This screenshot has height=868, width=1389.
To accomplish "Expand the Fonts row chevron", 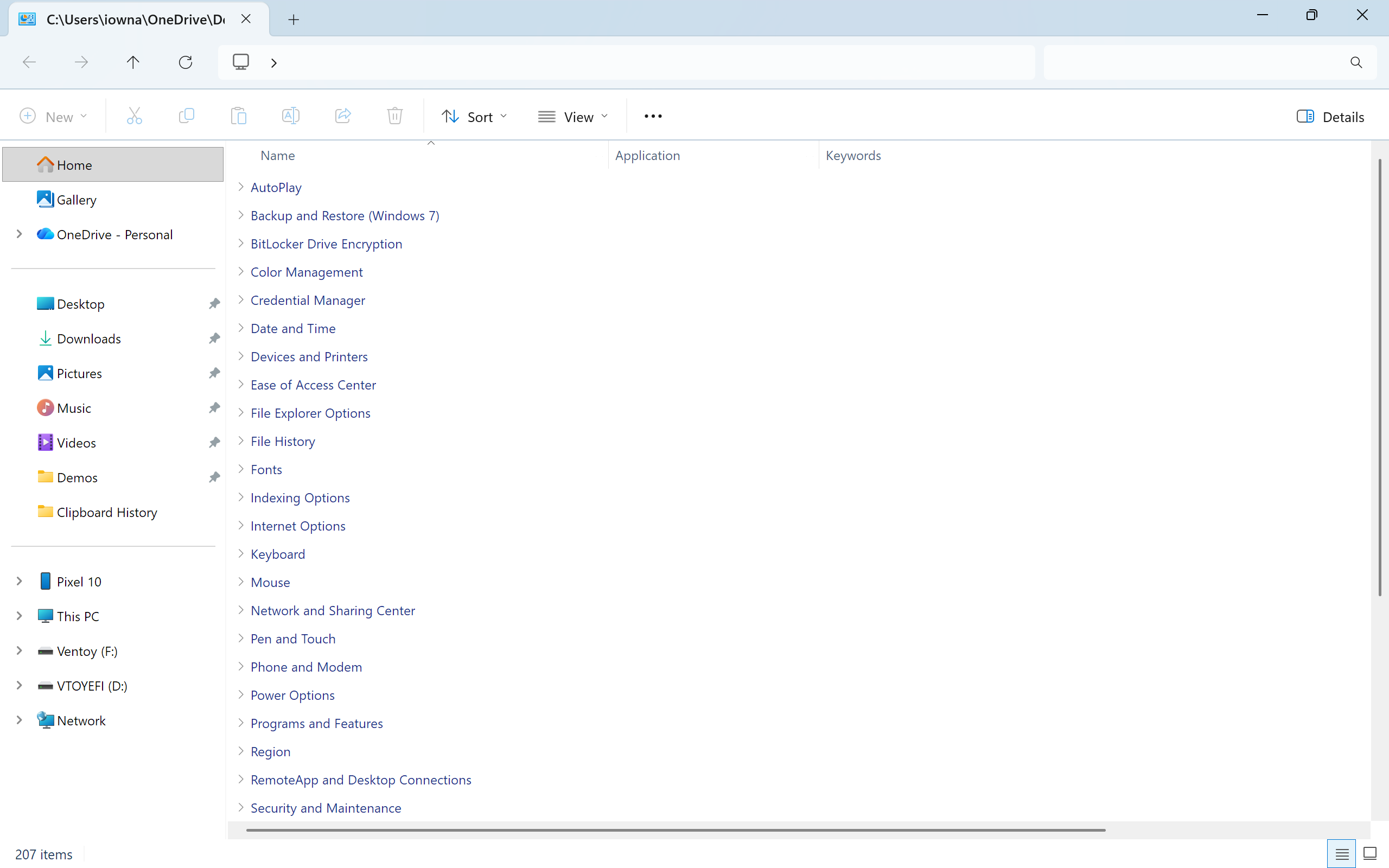I will click(x=241, y=469).
